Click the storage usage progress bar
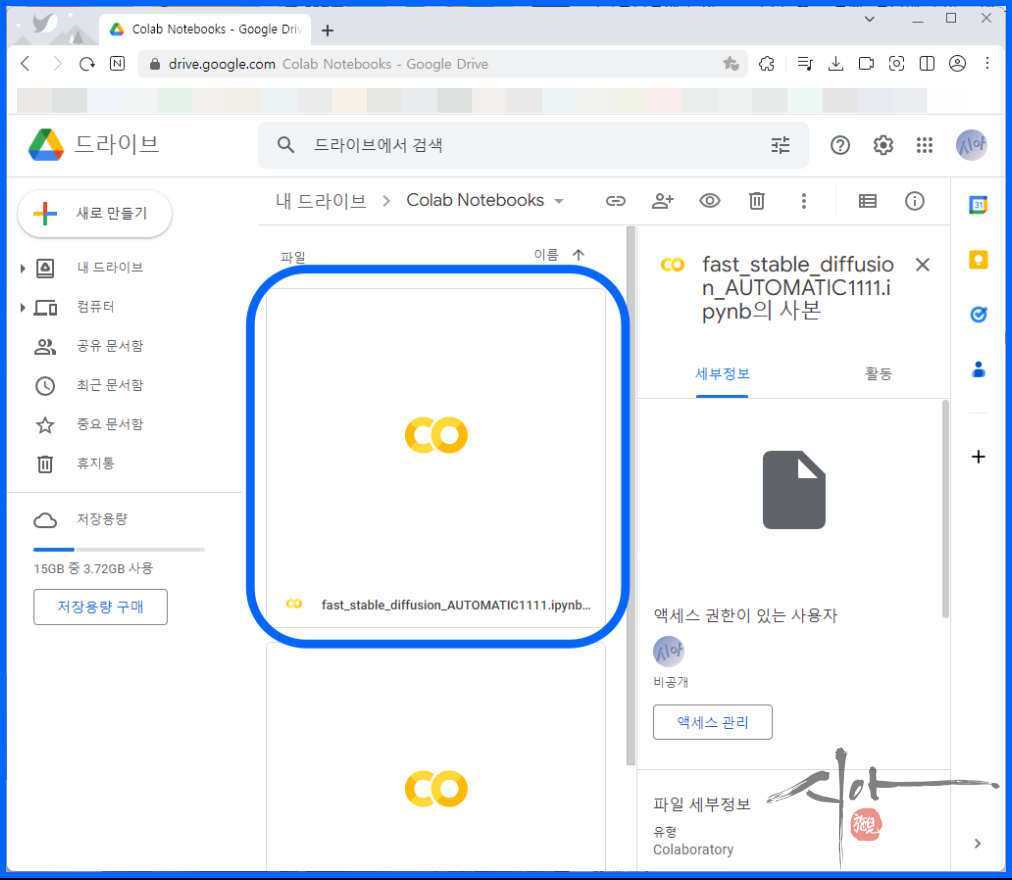This screenshot has width=1012, height=880. point(119,549)
